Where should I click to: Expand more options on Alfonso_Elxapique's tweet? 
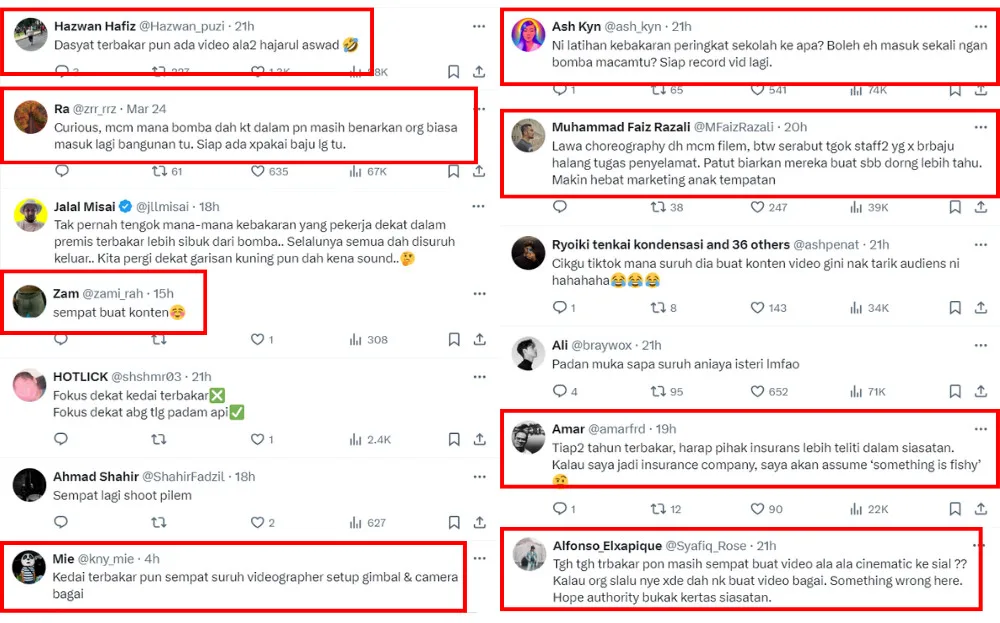[x=981, y=546]
